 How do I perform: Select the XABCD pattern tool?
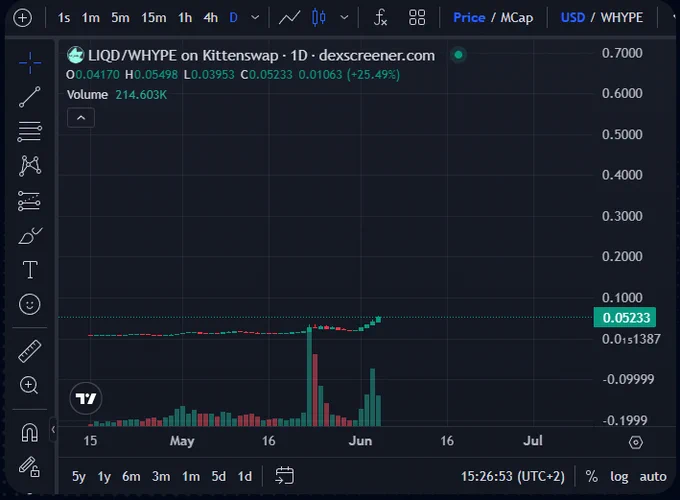[30, 166]
